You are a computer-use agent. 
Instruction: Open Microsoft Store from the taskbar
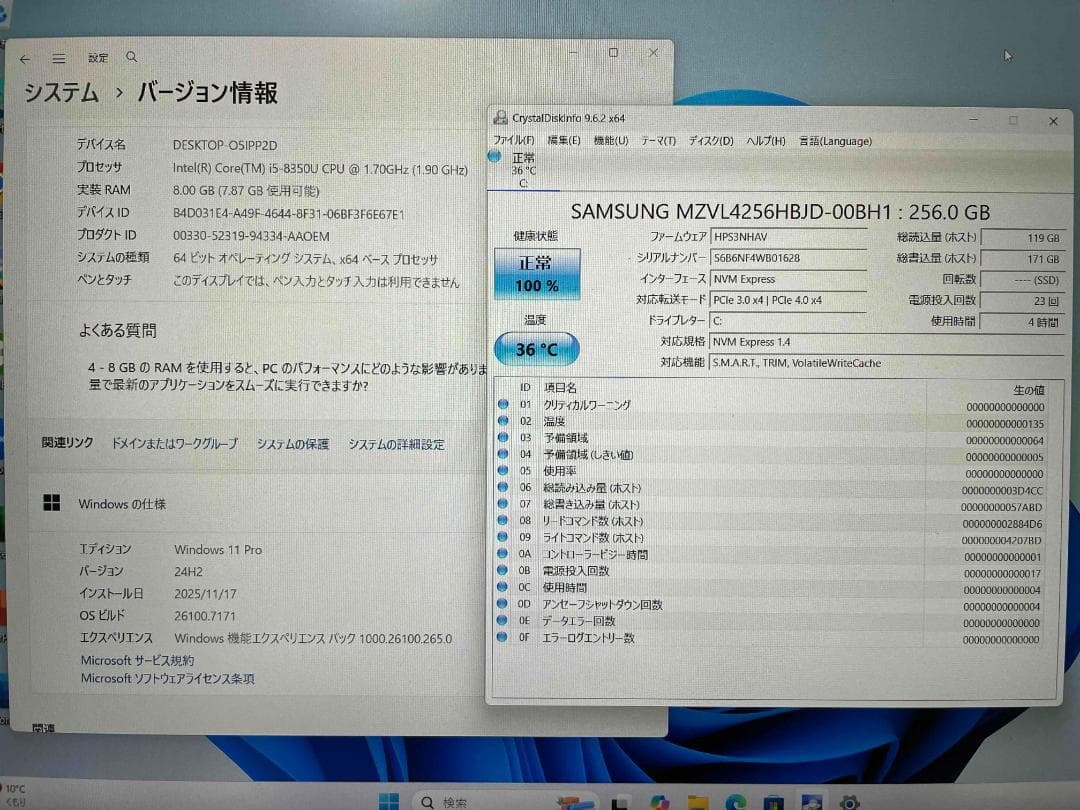(773, 802)
